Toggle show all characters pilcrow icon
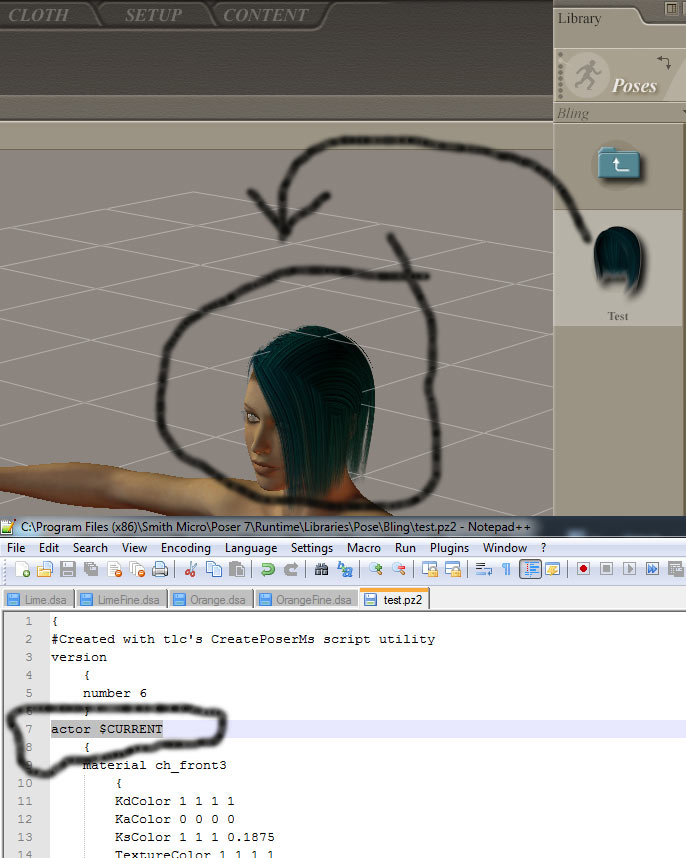This screenshot has height=858, width=686. point(507,570)
